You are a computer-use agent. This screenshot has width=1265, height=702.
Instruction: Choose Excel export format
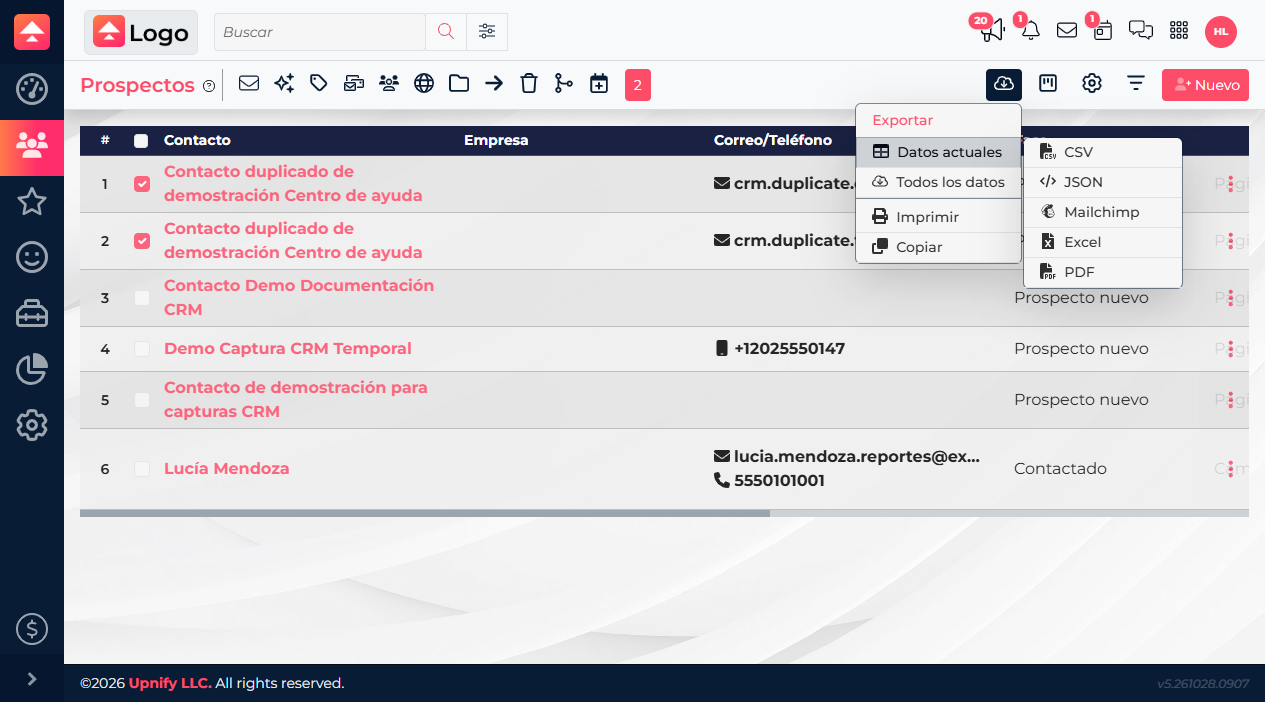point(1103,242)
